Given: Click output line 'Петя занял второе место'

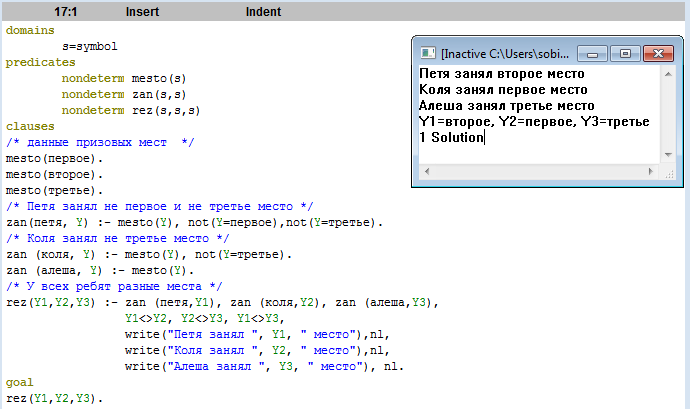Looking at the screenshot, I should 502,74.
